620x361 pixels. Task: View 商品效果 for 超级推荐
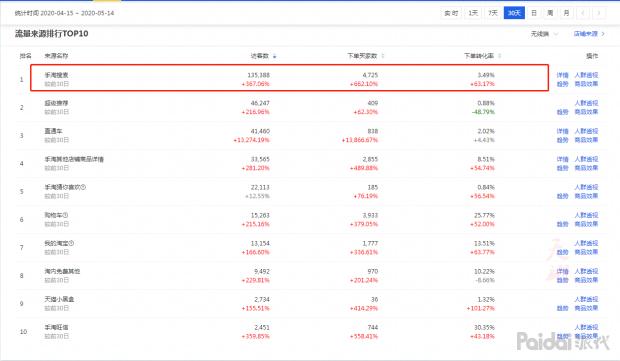(x=586, y=112)
